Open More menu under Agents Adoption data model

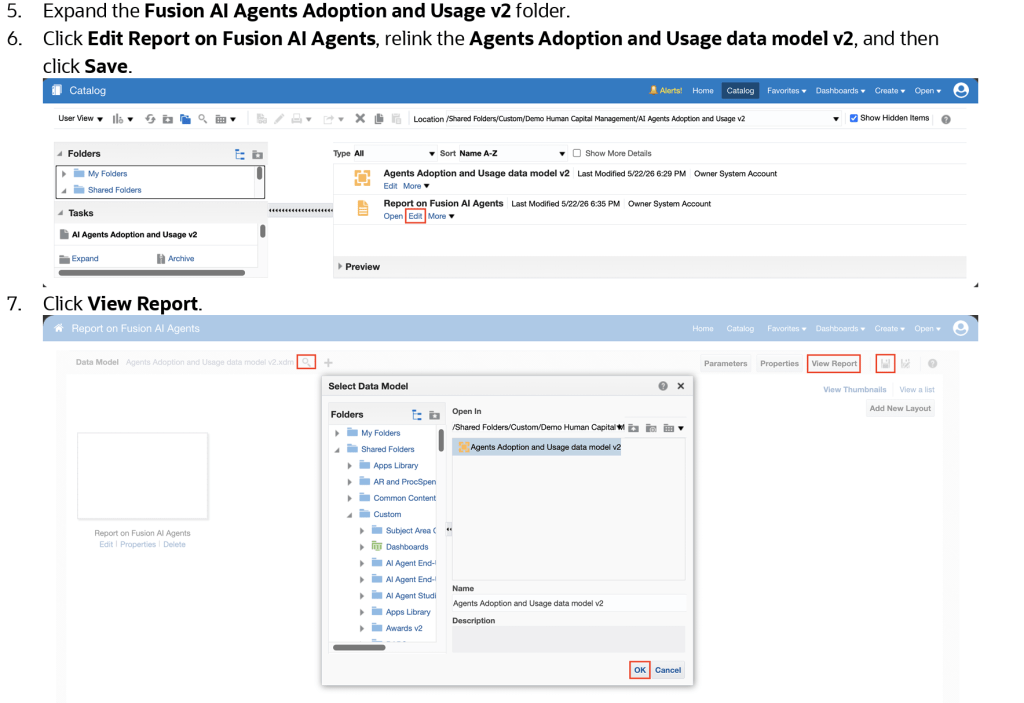416,186
